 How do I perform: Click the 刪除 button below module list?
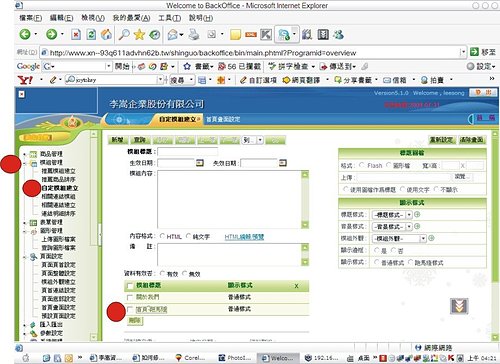pyautogui.click(x=135, y=321)
